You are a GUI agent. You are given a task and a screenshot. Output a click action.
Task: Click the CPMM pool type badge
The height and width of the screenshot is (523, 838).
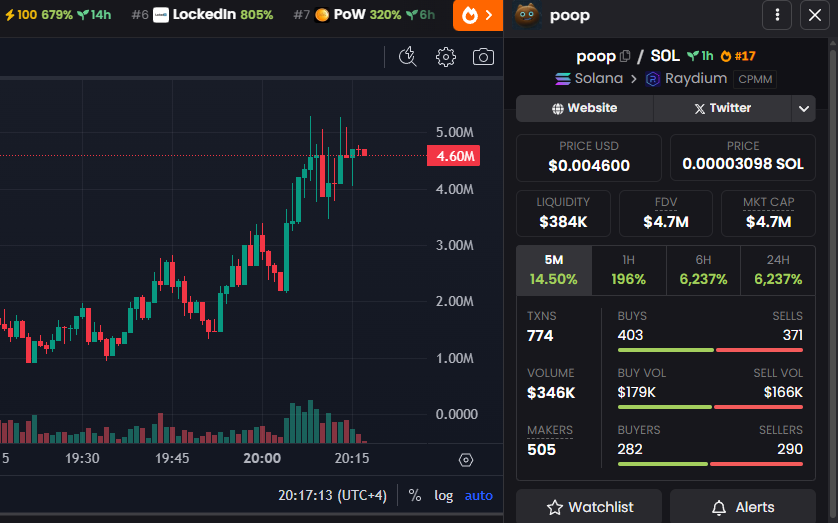[x=755, y=79]
